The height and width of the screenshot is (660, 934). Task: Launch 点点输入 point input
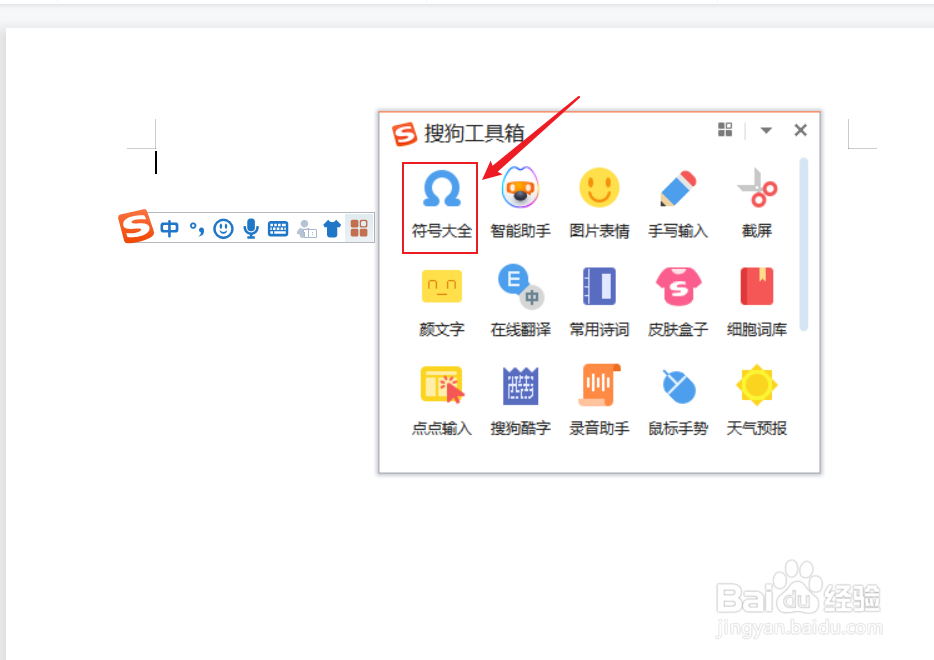pos(441,401)
